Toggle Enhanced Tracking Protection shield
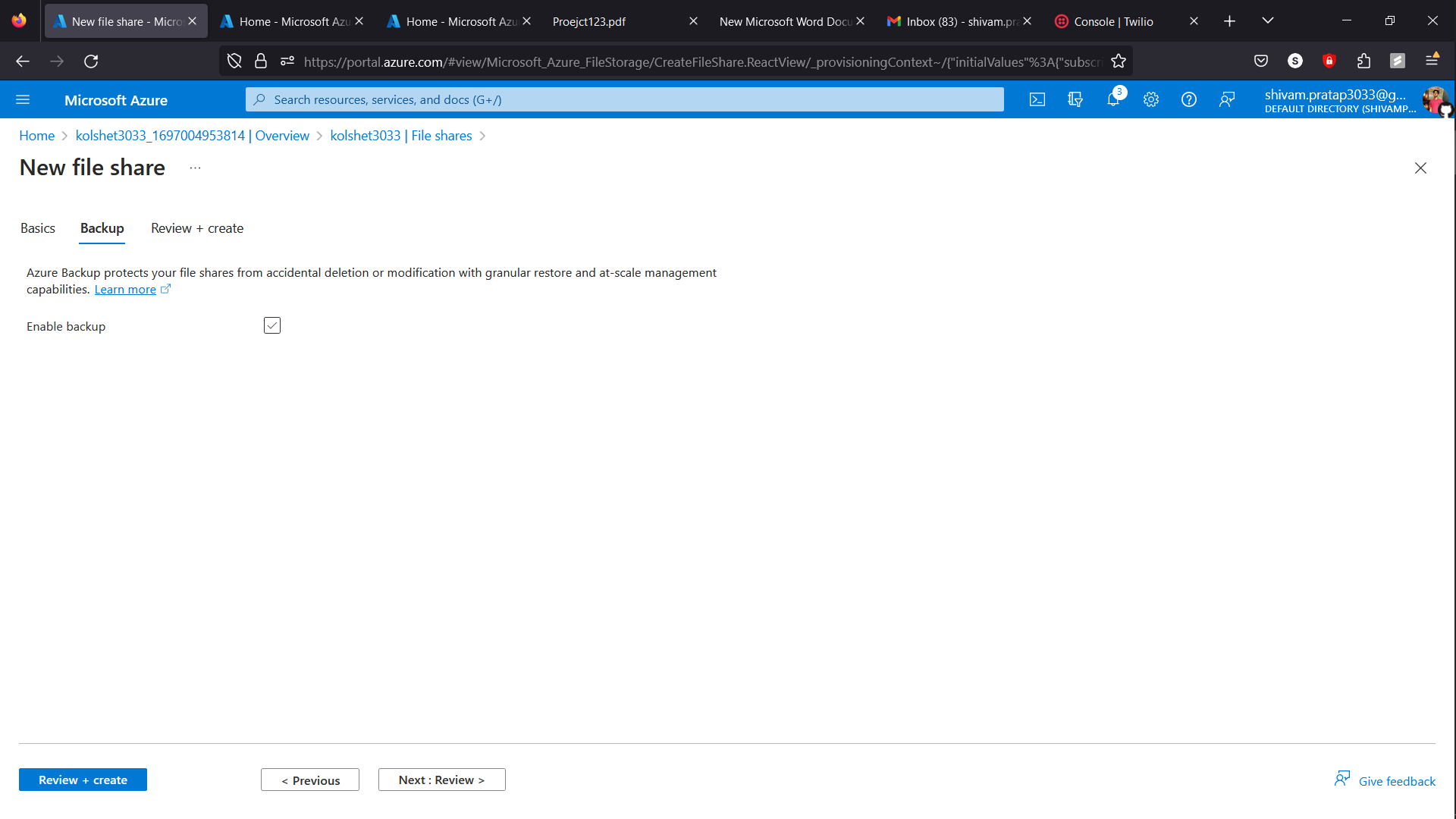Image resolution: width=1456 pixels, height=819 pixels. (234, 61)
